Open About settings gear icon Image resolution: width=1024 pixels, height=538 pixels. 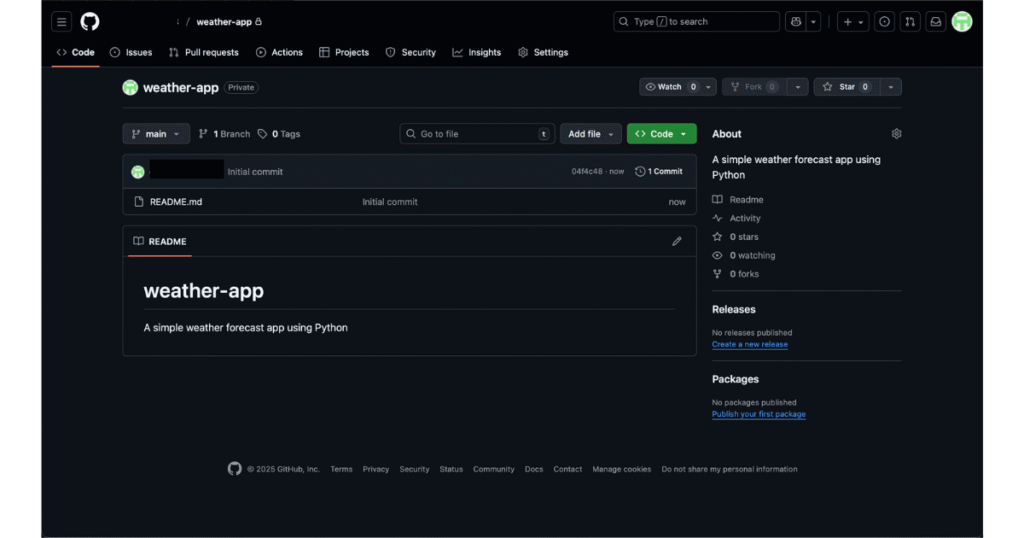896,134
